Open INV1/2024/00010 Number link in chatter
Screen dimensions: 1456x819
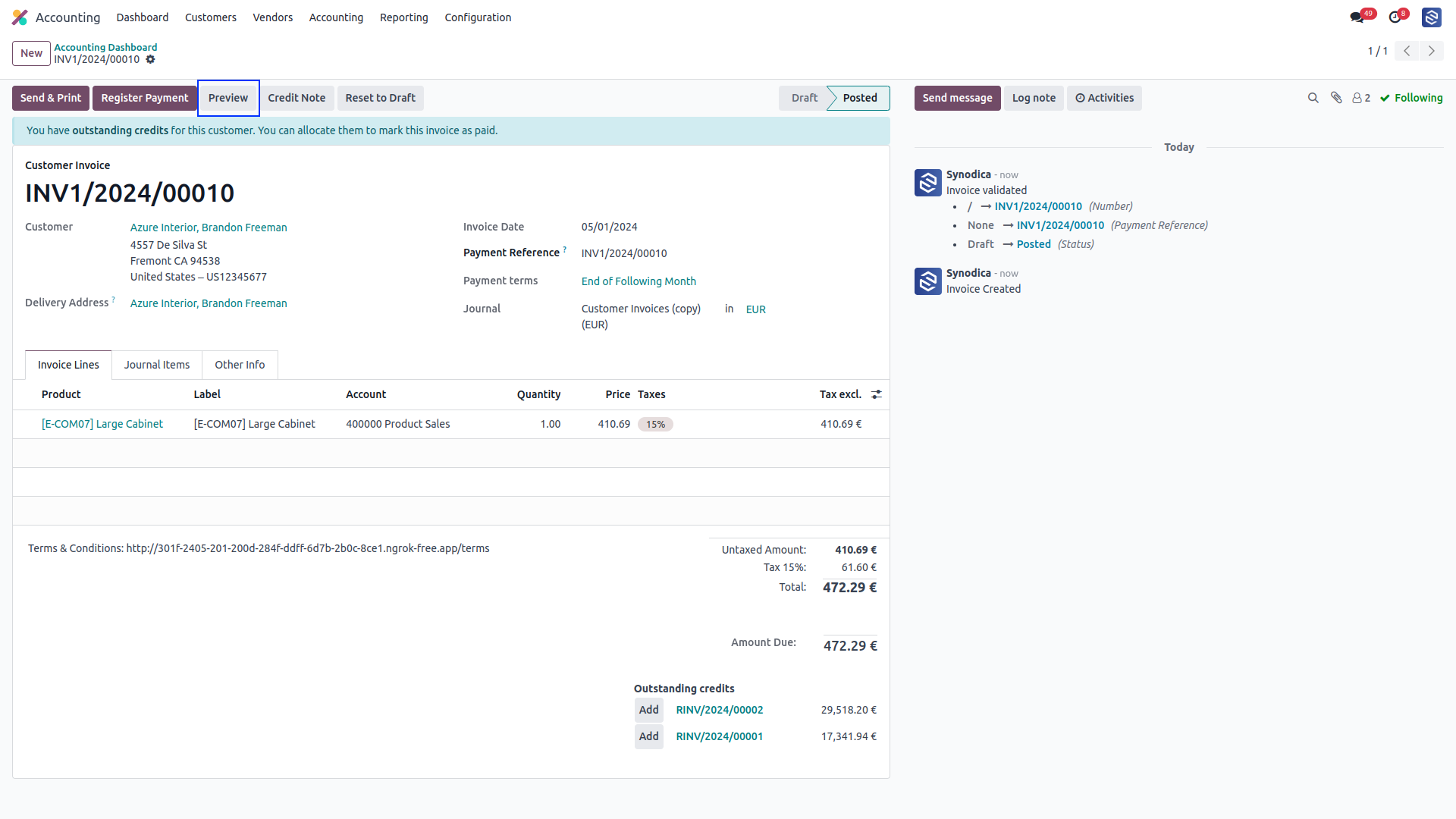(1038, 206)
